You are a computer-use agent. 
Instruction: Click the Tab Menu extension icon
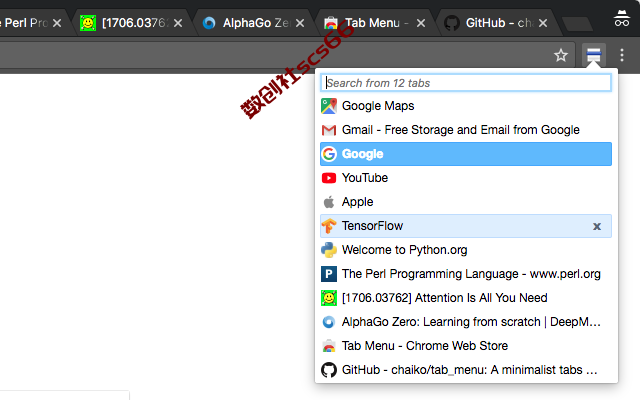pos(593,55)
